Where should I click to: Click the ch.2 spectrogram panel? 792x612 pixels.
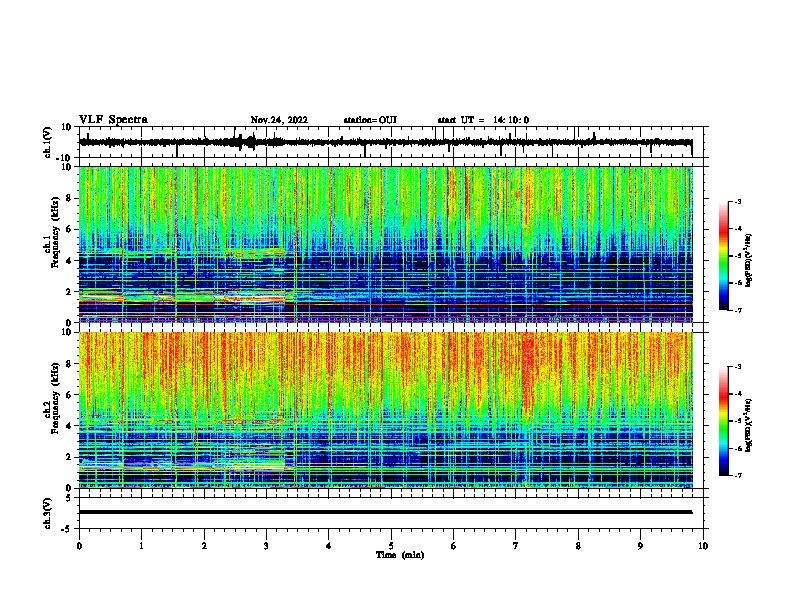coord(386,410)
